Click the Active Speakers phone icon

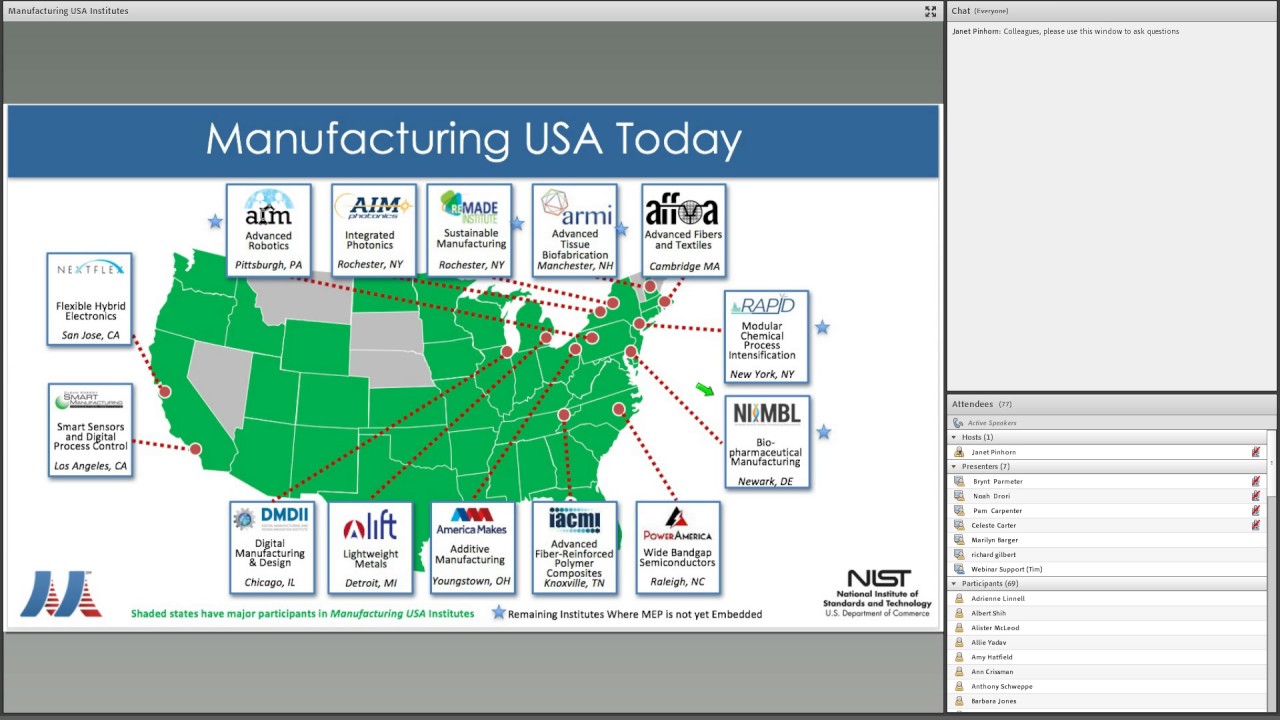958,423
